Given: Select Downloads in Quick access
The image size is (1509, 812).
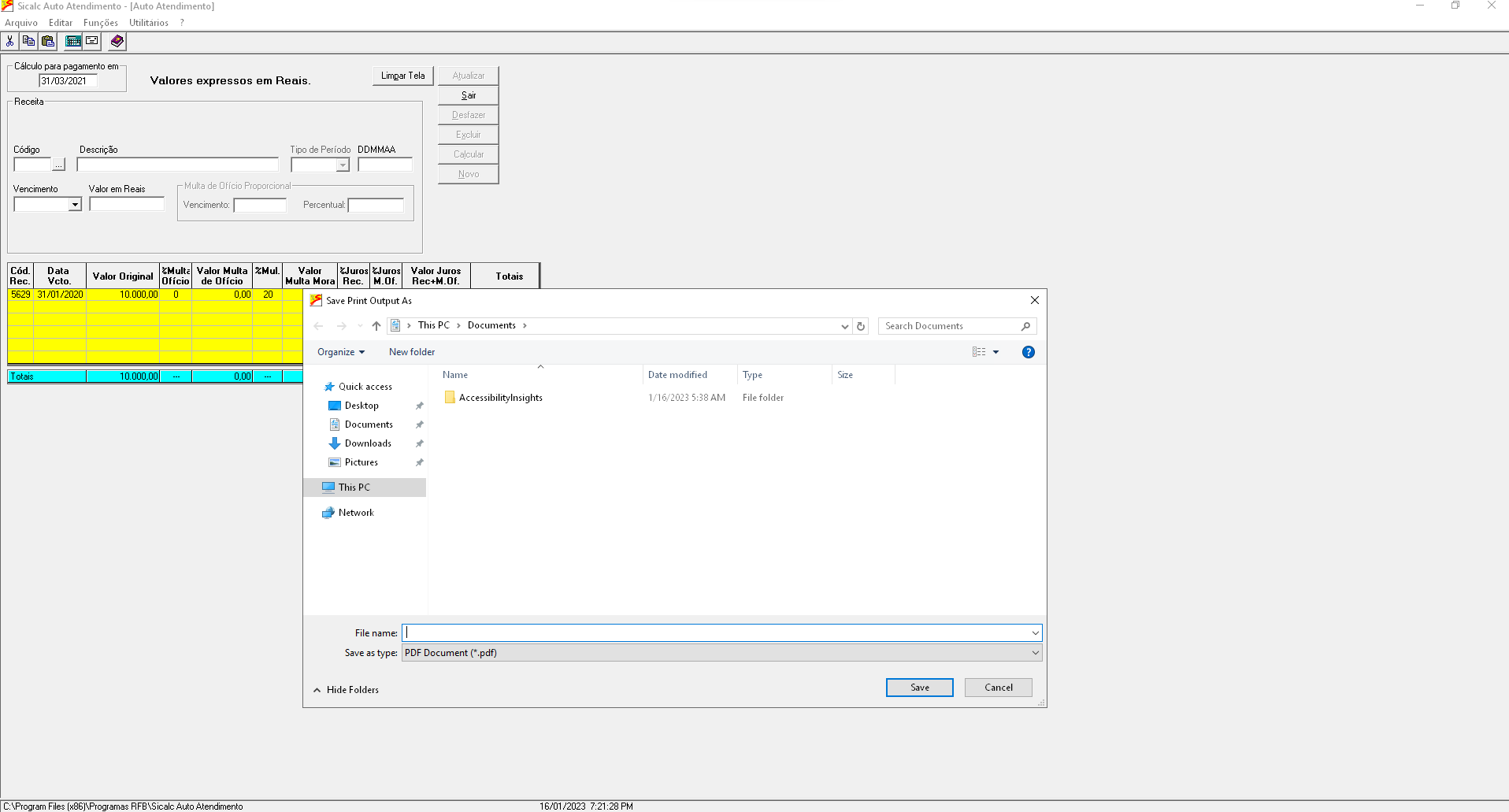Looking at the screenshot, I should pyautogui.click(x=368, y=443).
